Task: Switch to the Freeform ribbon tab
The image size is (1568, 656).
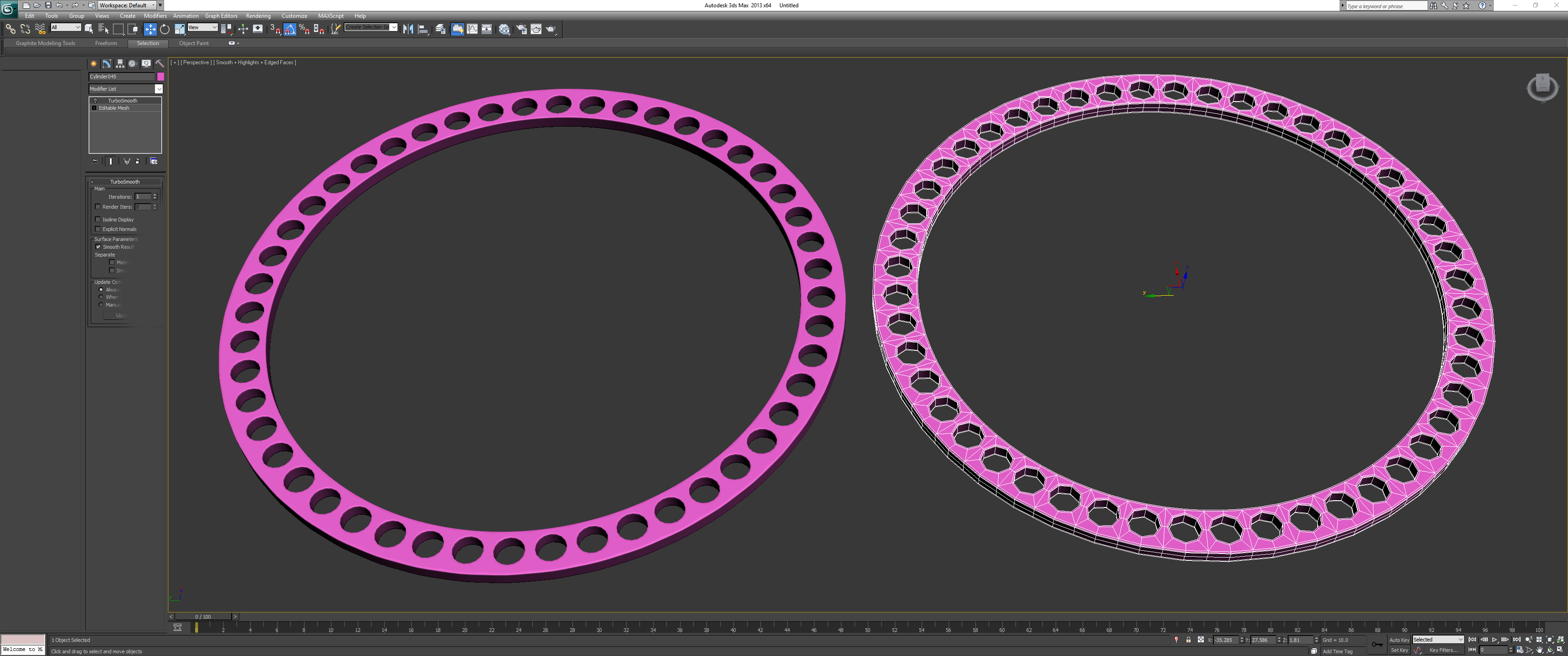Action: tap(106, 43)
